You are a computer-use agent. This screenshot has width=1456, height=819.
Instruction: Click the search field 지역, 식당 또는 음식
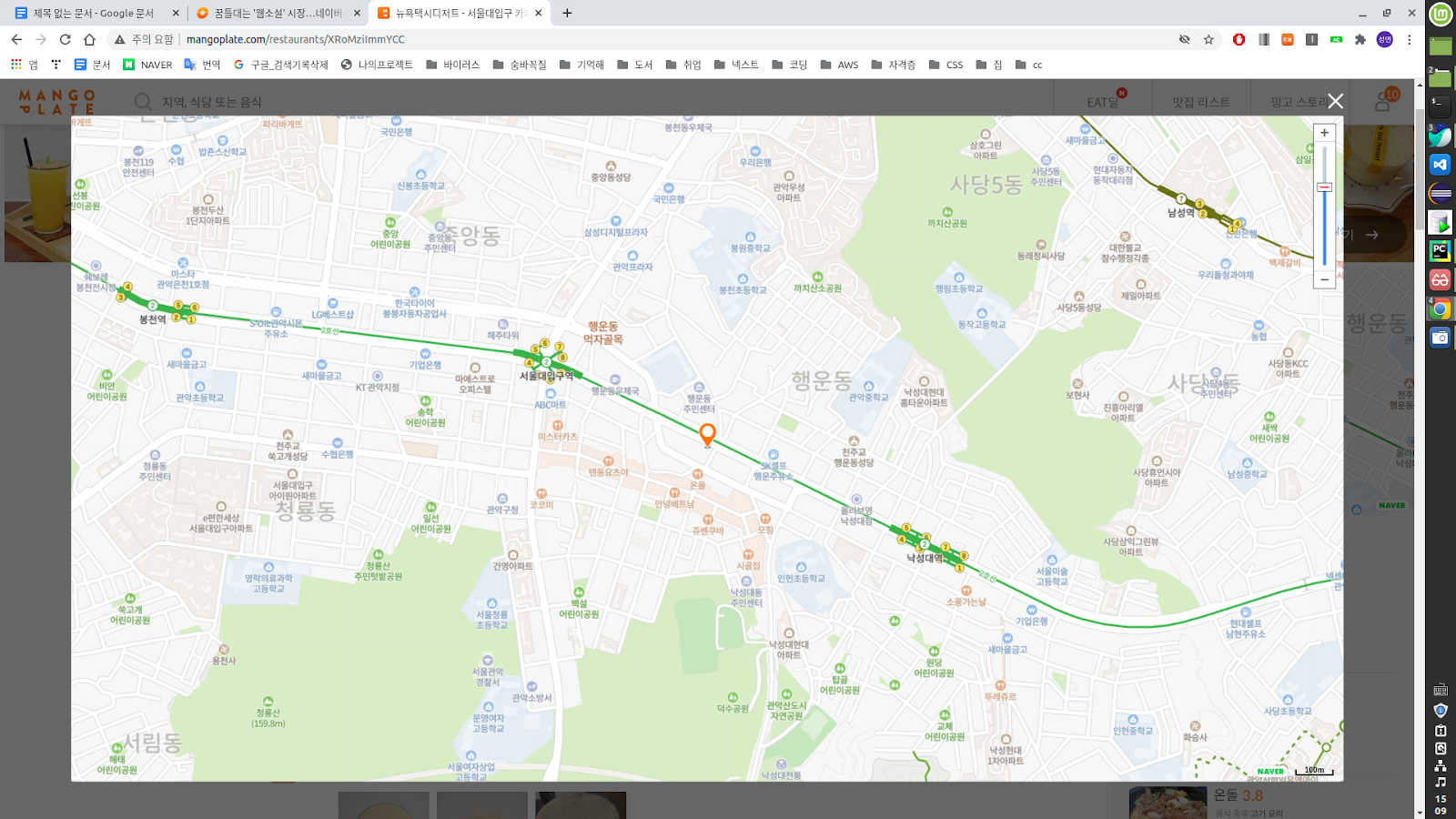212,102
